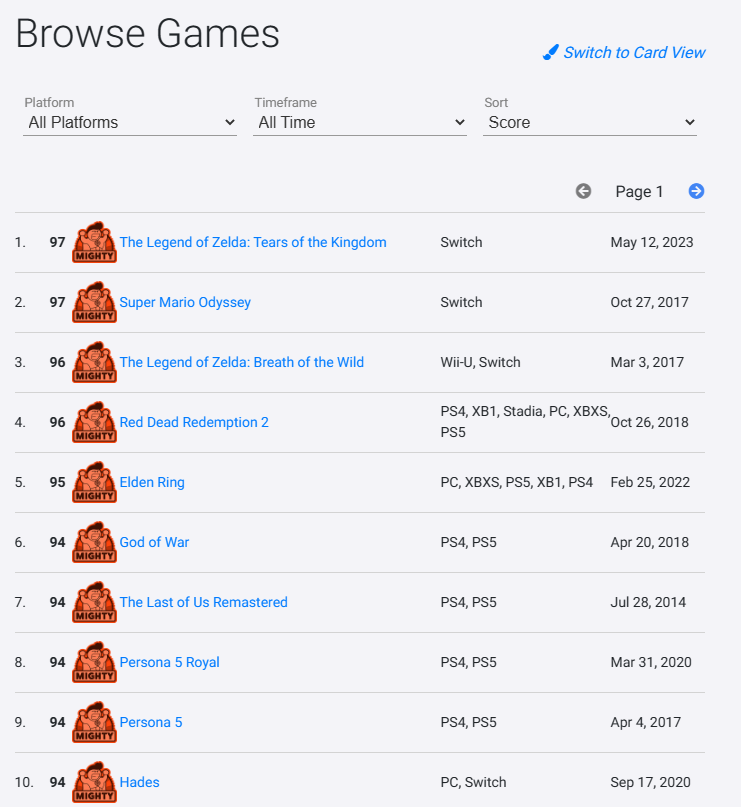741x807 pixels.
Task: Click the PC, Switch platform text for Hades
Action: (473, 782)
